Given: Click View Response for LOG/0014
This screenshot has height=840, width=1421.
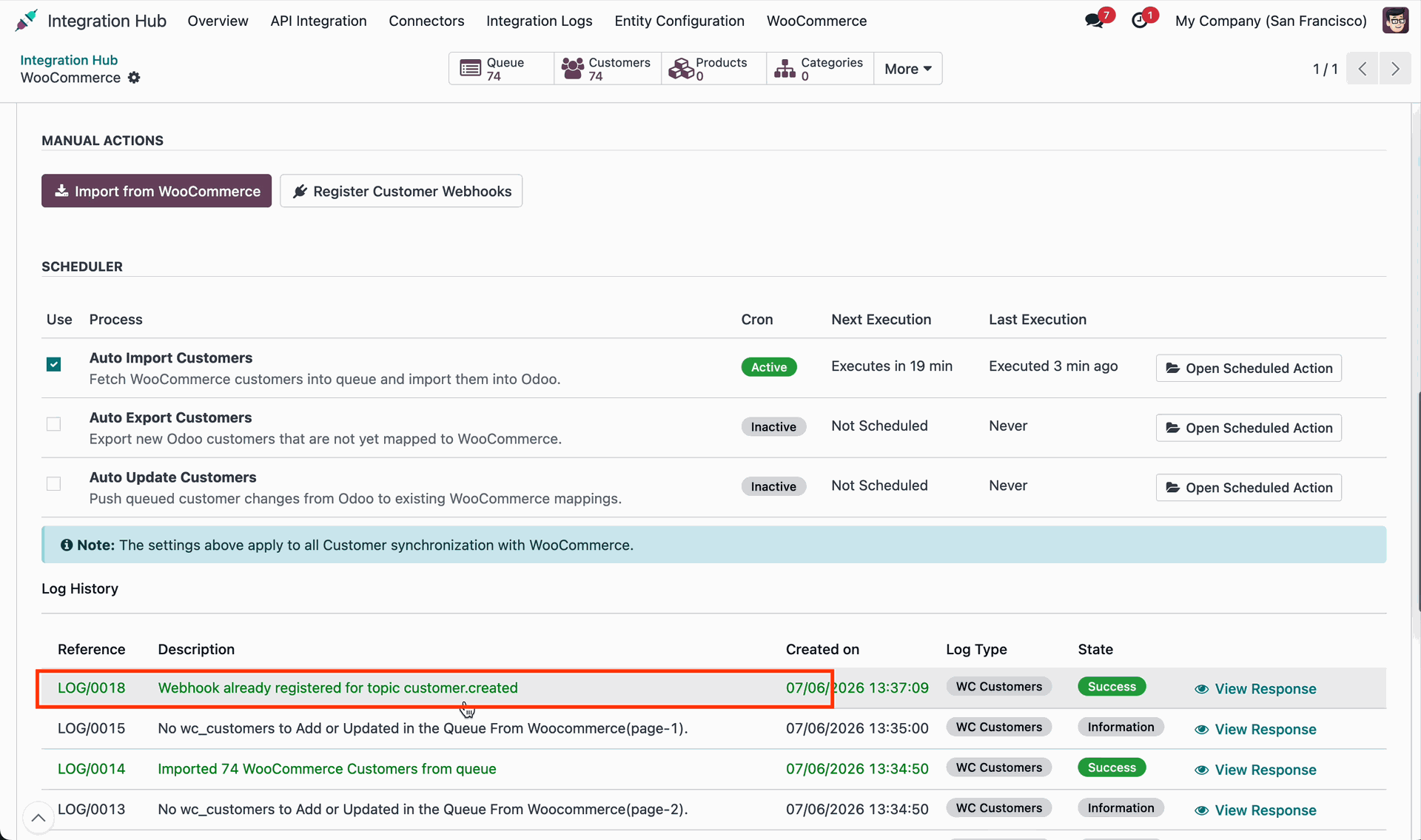Looking at the screenshot, I should click(1255, 770).
